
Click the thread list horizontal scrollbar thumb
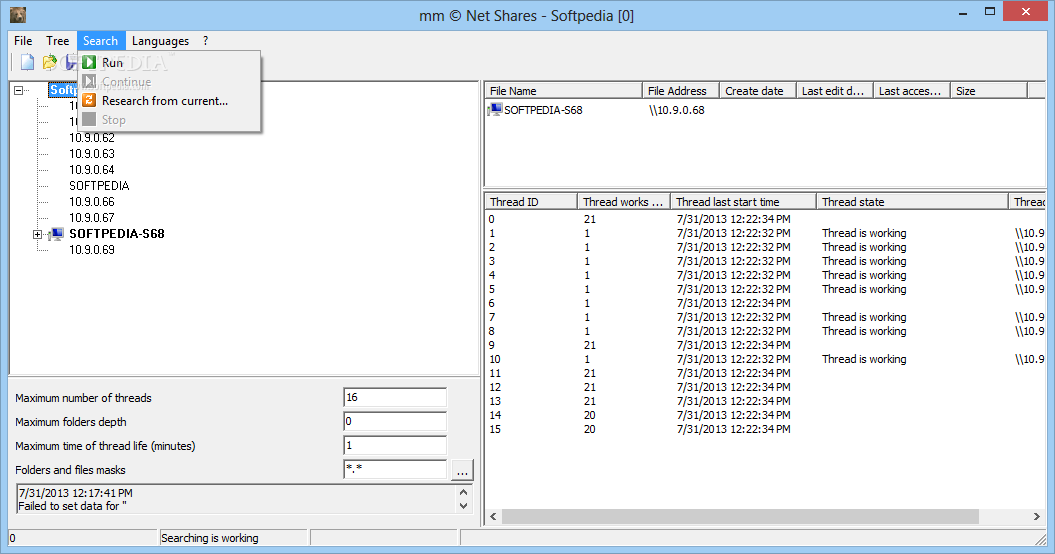[x=740, y=516]
